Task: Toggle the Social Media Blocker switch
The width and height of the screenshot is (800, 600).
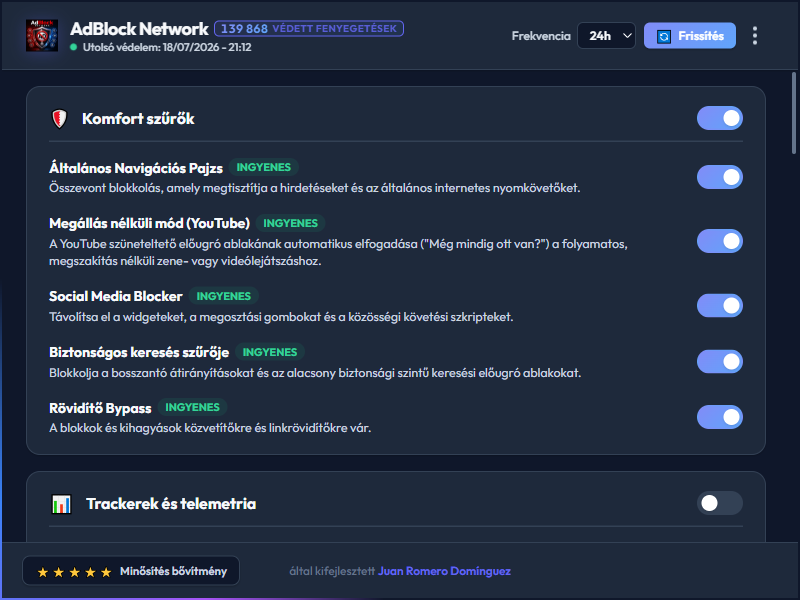Action: pos(719,306)
